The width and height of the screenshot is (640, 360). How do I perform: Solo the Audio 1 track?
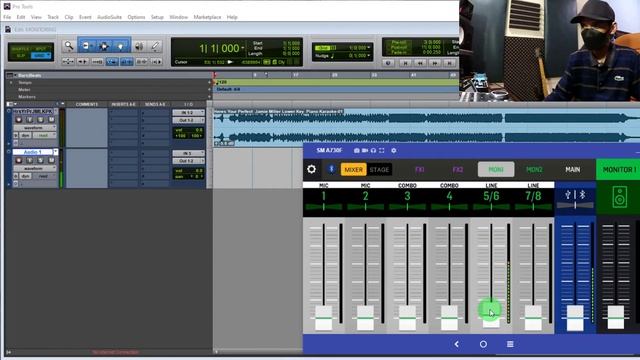[x=40, y=160]
